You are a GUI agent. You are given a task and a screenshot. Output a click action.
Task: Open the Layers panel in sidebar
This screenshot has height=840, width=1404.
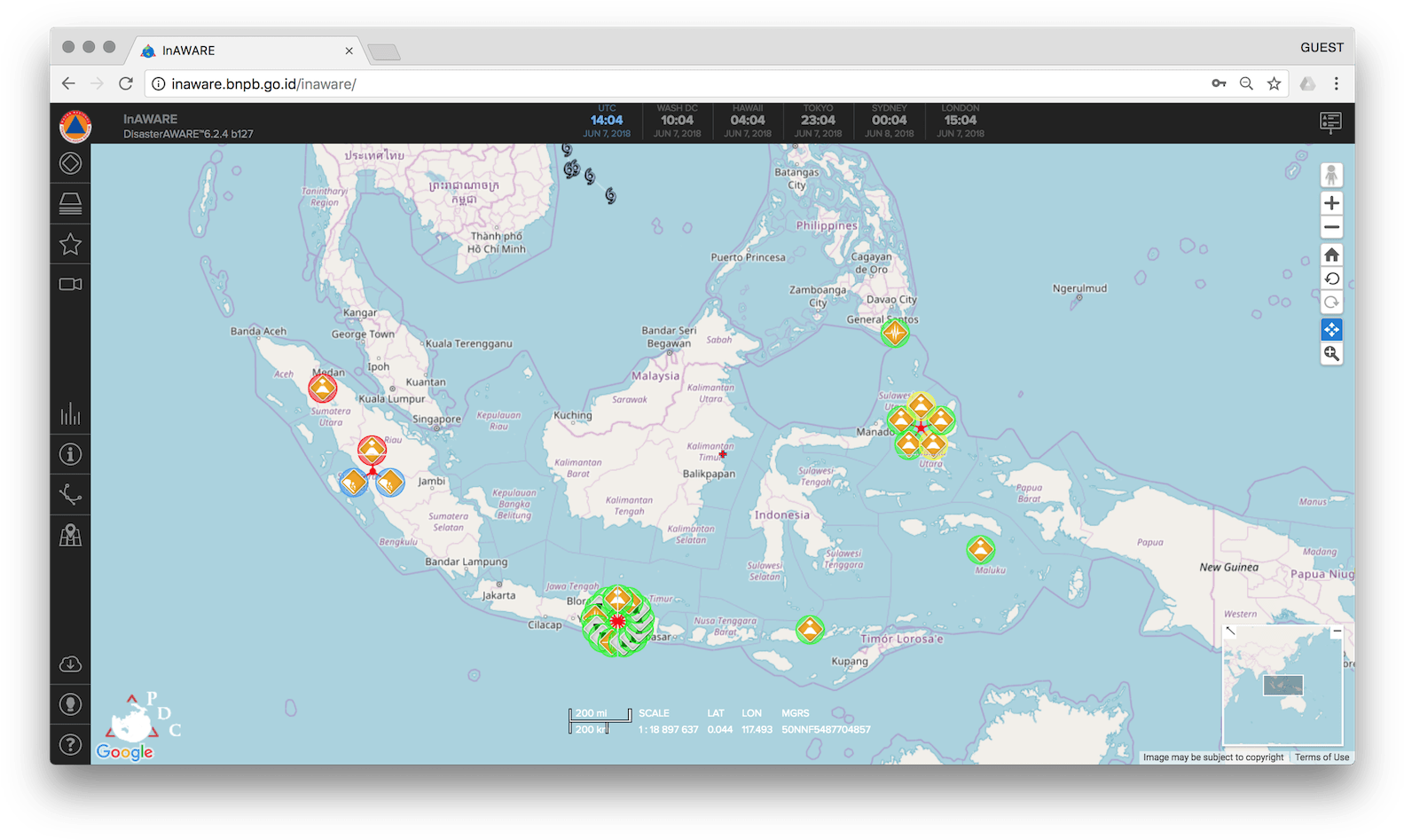click(x=70, y=204)
